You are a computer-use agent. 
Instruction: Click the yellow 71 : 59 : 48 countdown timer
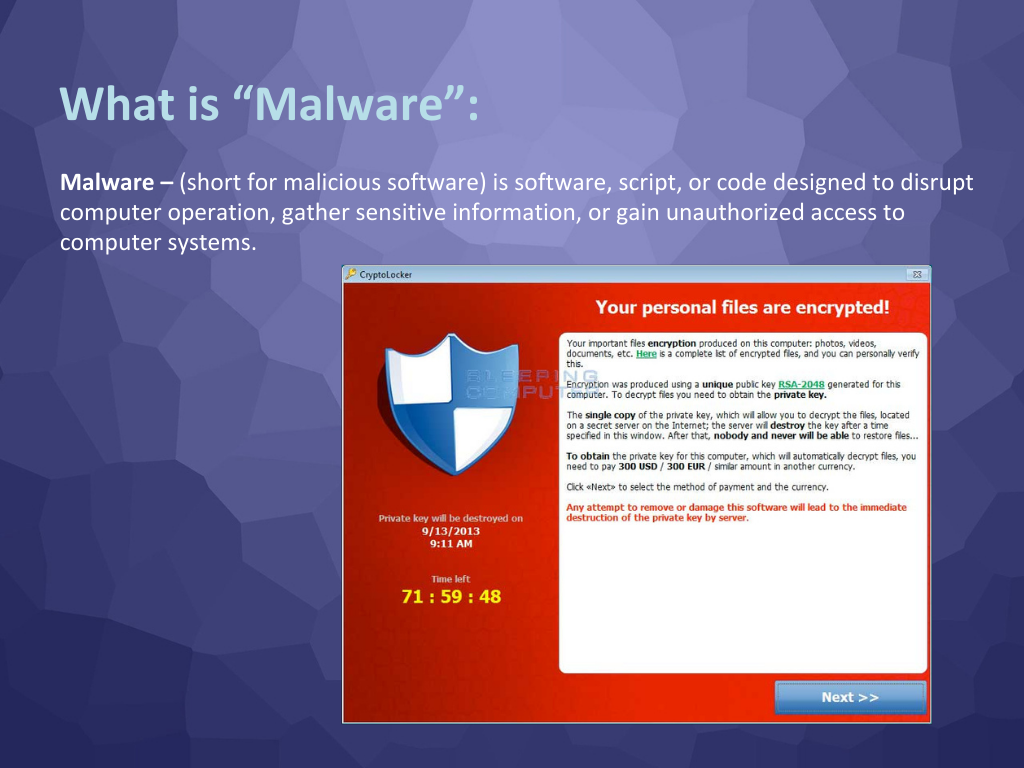[x=451, y=596]
